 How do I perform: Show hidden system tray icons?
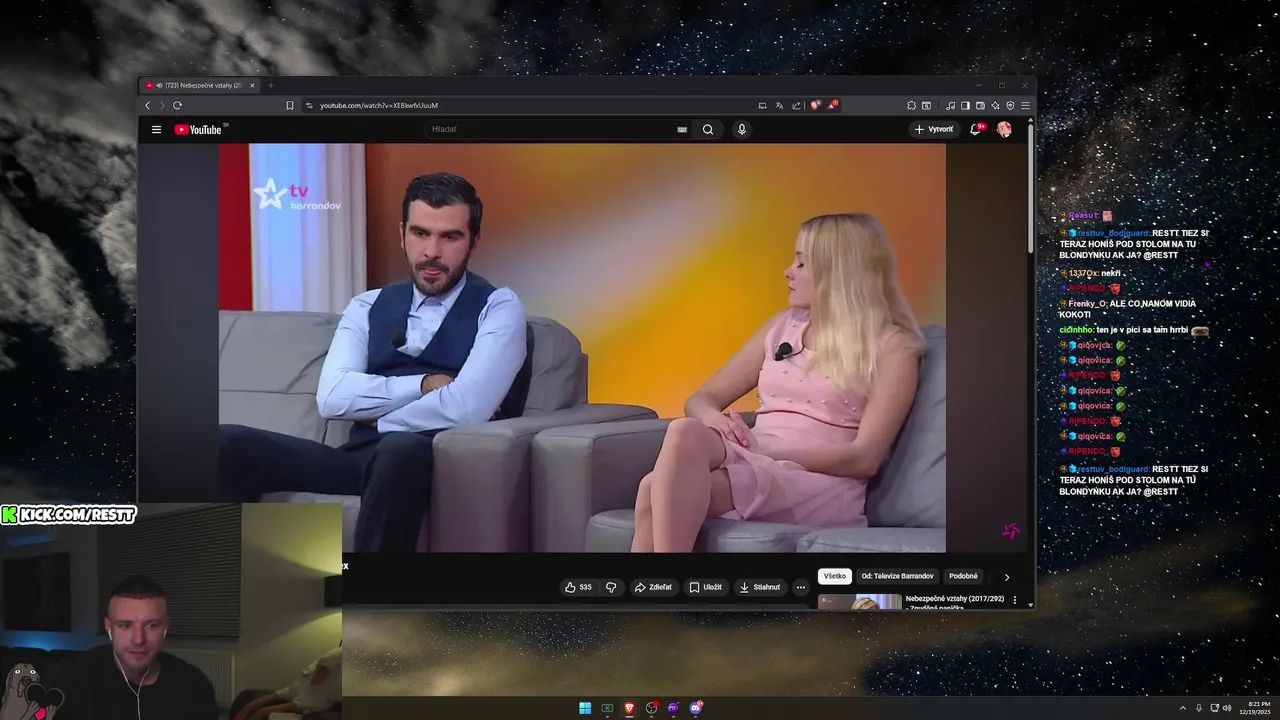point(1183,708)
